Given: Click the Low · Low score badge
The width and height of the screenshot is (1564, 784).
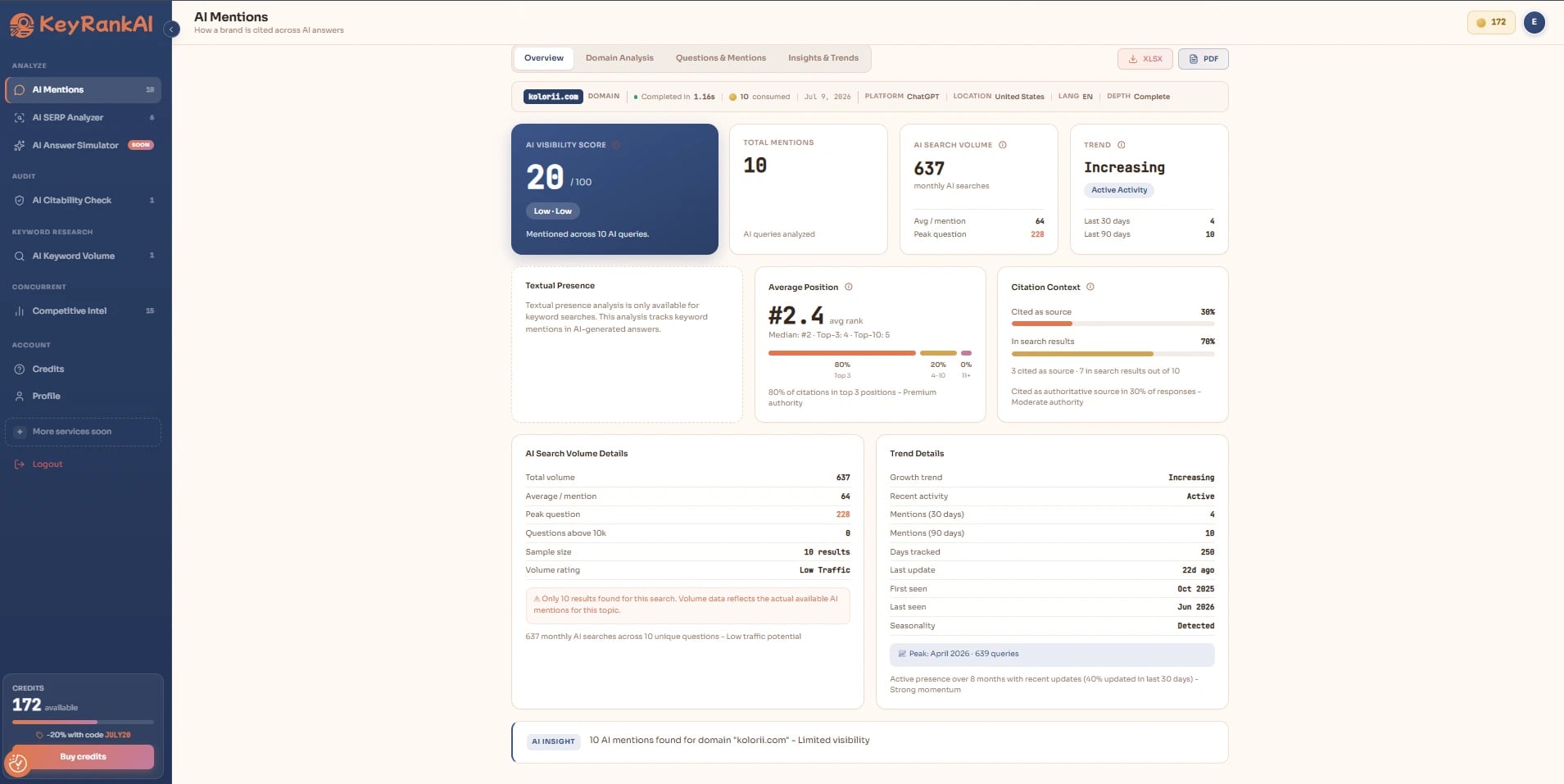Looking at the screenshot, I should tap(553, 211).
